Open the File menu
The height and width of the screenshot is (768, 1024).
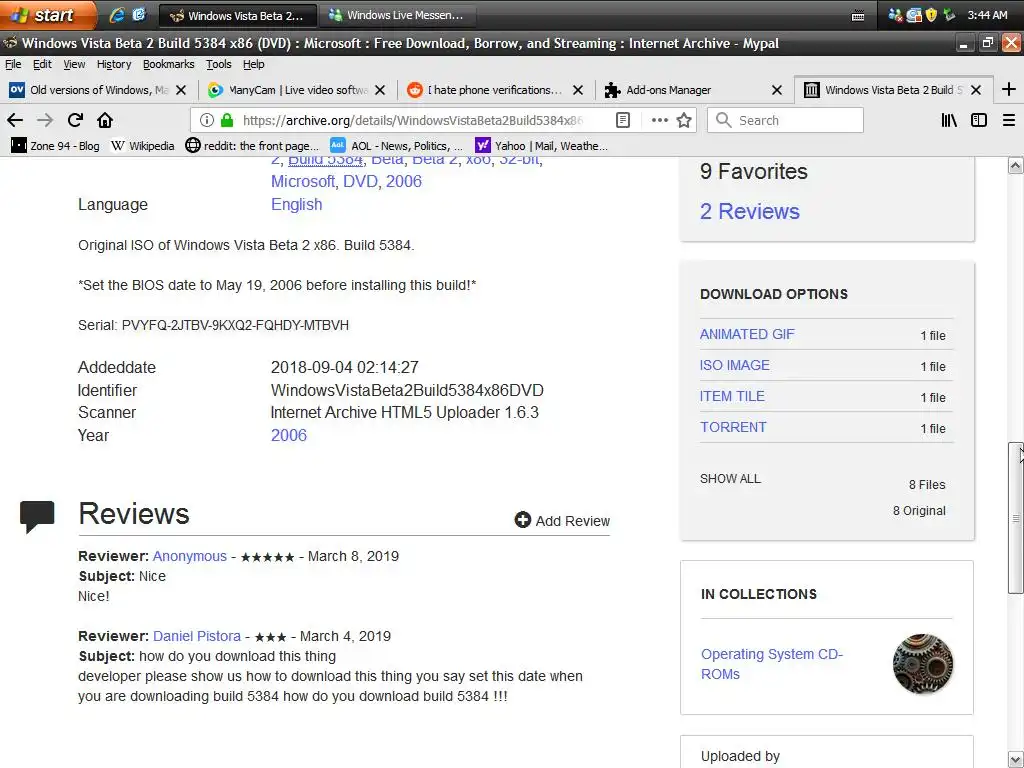[13, 64]
